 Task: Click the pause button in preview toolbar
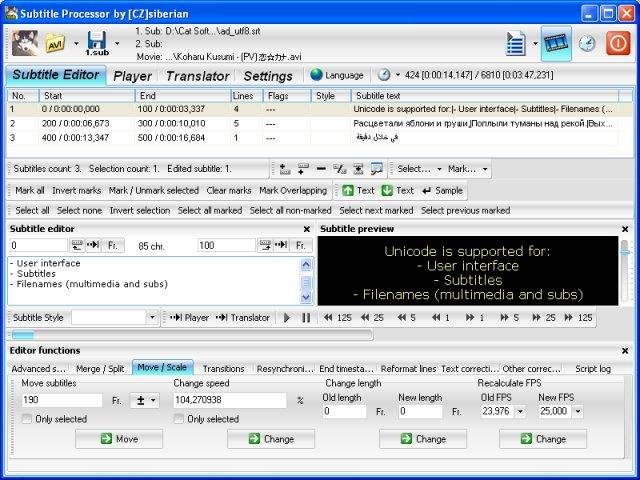point(306,318)
